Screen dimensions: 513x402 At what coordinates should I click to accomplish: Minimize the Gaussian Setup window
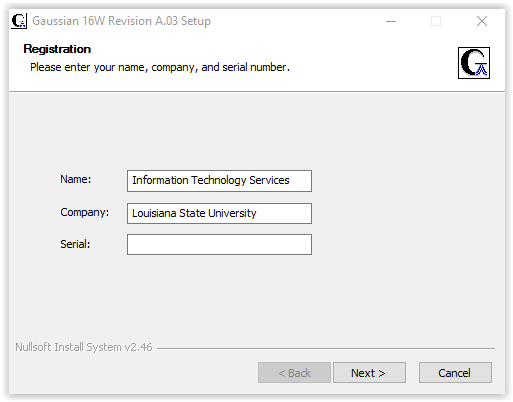pos(391,21)
